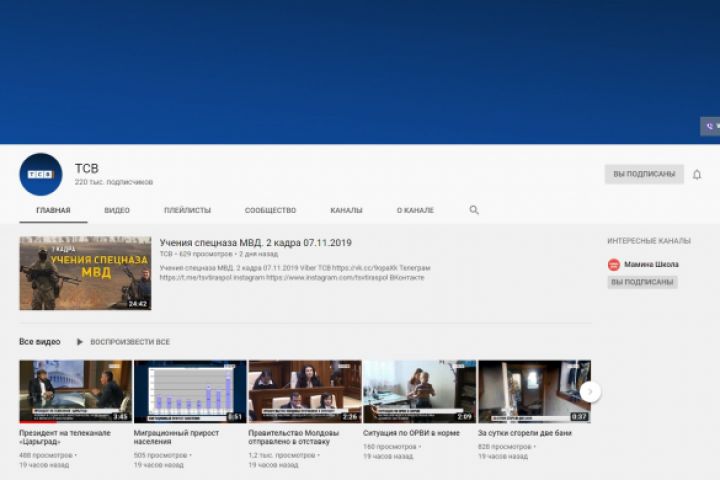The image size is (720, 480).
Task: Click the channel search magnifier icon
Action: pos(474,210)
